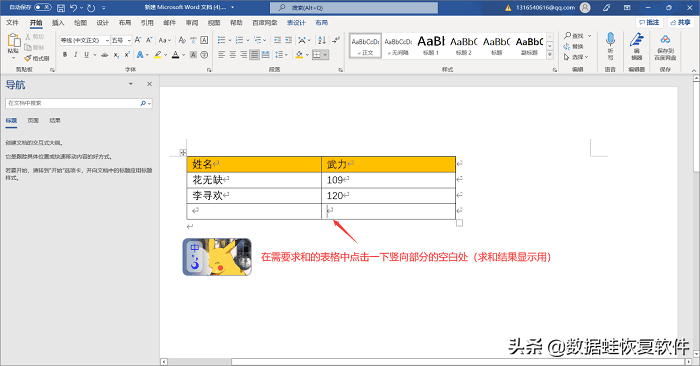The width and height of the screenshot is (700, 366).
Task: Click the Format Painter (格式刷) icon
Action: [x=28, y=58]
